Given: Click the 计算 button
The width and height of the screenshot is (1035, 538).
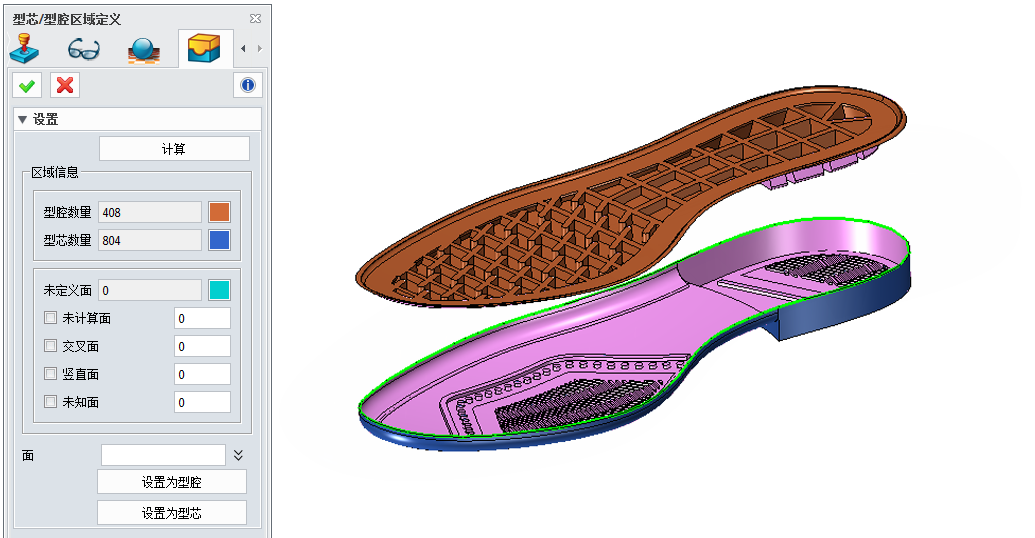Looking at the screenshot, I should click(x=174, y=149).
